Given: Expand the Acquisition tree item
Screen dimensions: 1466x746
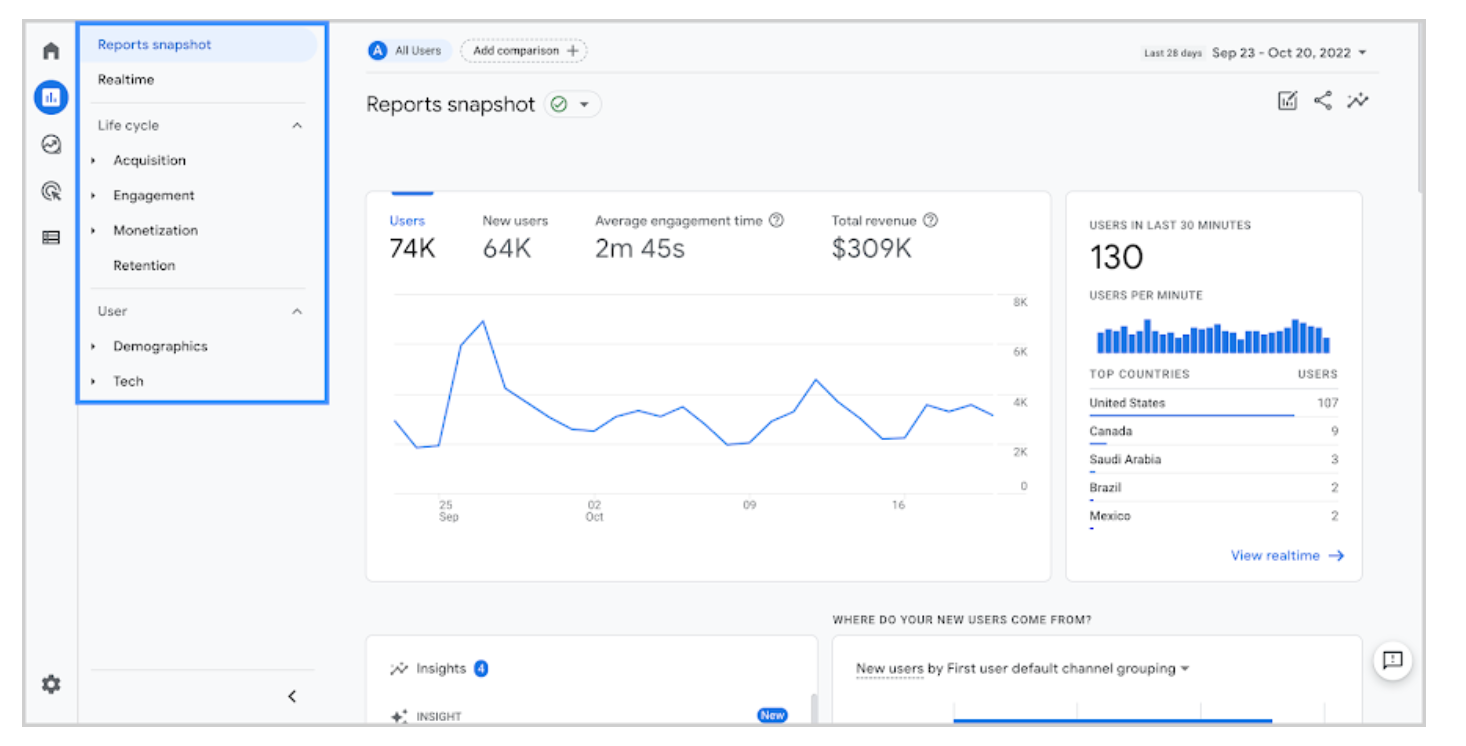Looking at the screenshot, I should [x=93, y=160].
